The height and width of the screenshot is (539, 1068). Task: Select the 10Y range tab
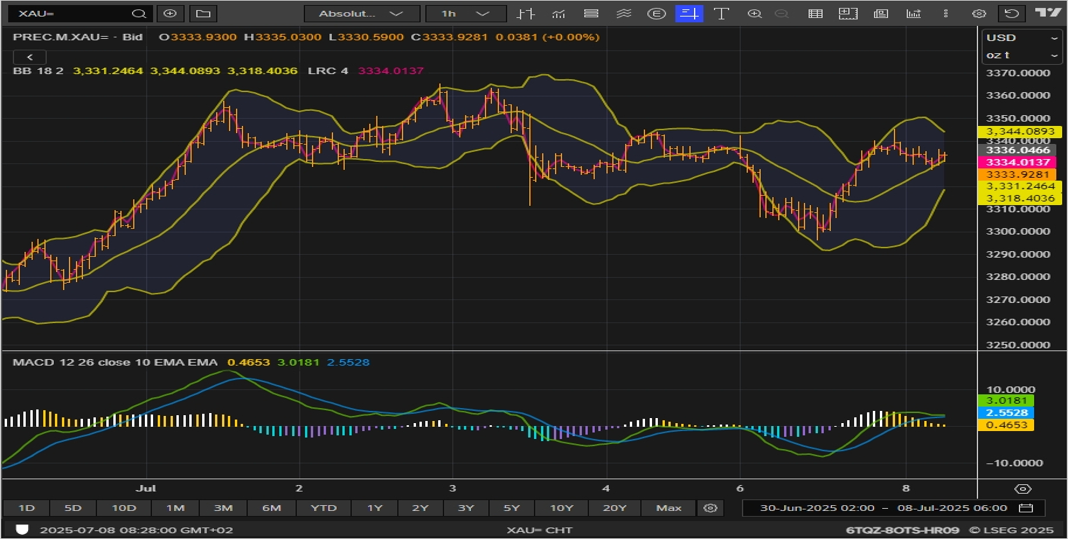[x=561, y=508]
